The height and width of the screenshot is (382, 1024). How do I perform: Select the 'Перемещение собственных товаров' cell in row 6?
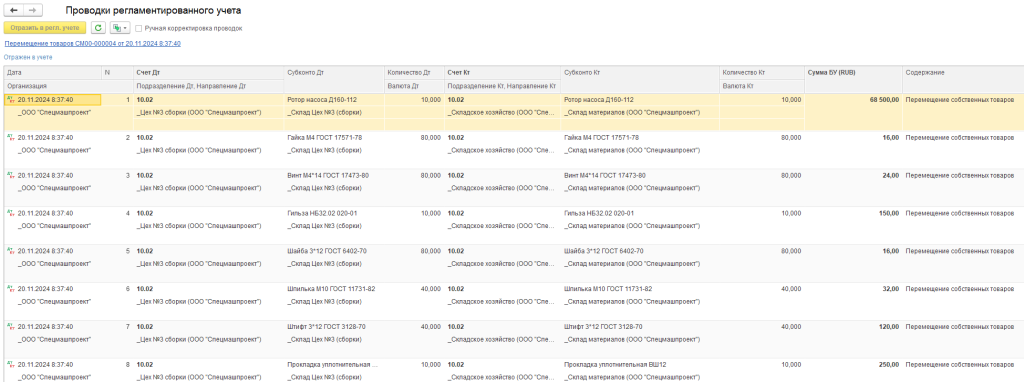(963, 289)
